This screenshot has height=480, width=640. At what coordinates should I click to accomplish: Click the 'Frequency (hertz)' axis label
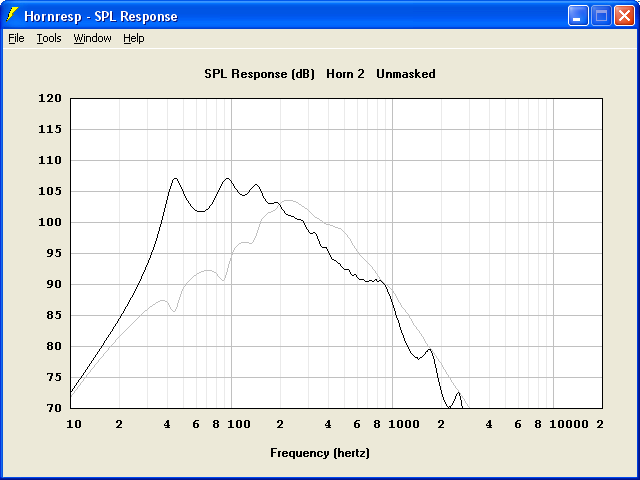(320, 453)
